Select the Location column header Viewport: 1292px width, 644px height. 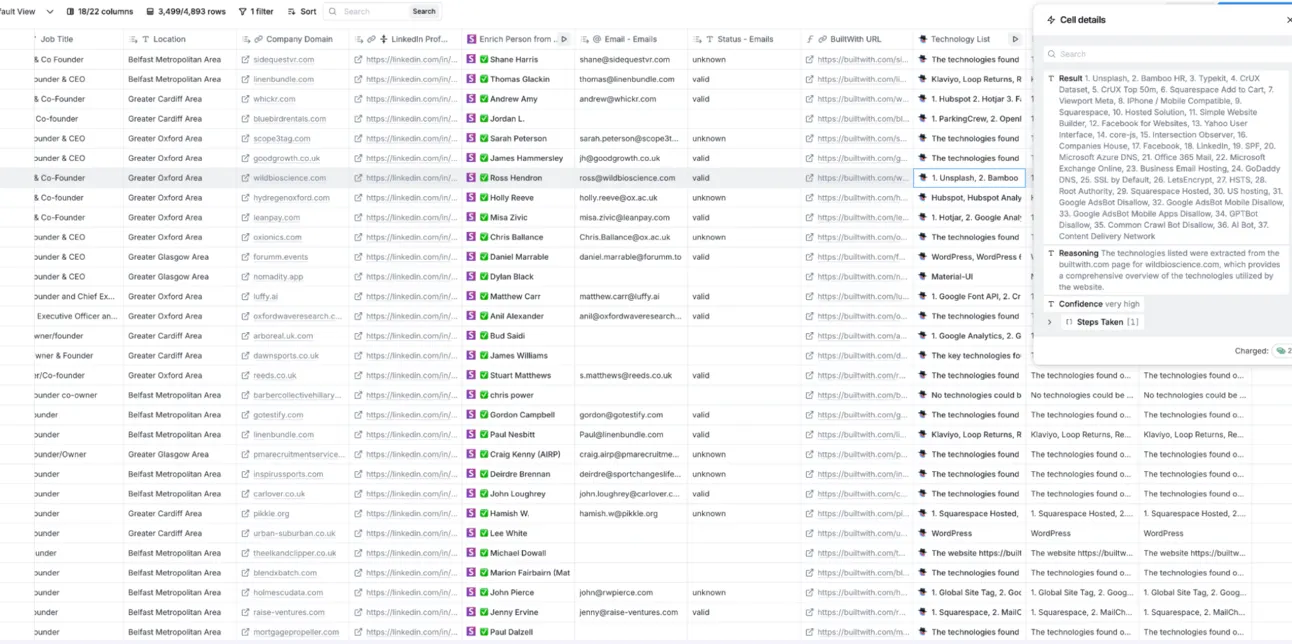180,39
